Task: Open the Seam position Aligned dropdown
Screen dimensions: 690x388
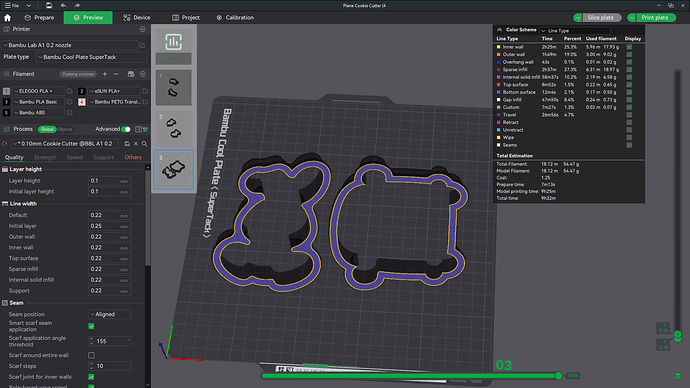Action: [110, 314]
